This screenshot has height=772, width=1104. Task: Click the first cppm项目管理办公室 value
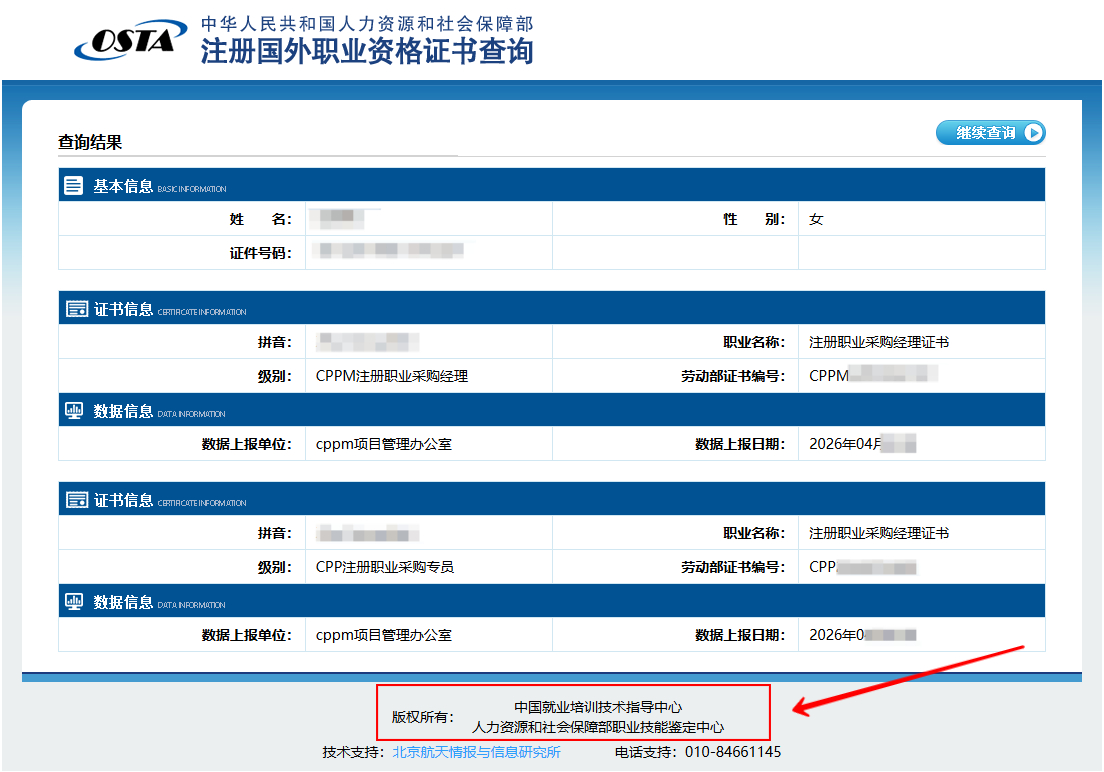[384, 444]
